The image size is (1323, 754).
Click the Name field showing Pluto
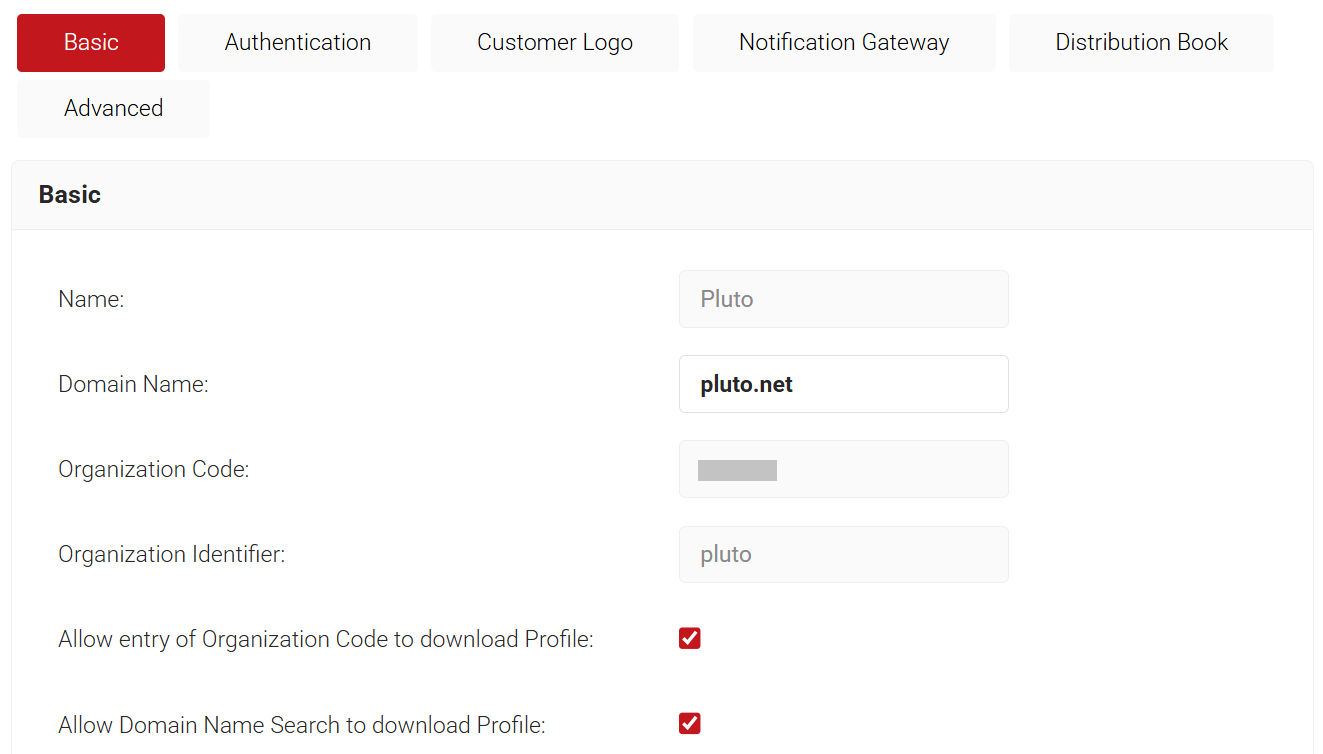(x=843, y=299)
